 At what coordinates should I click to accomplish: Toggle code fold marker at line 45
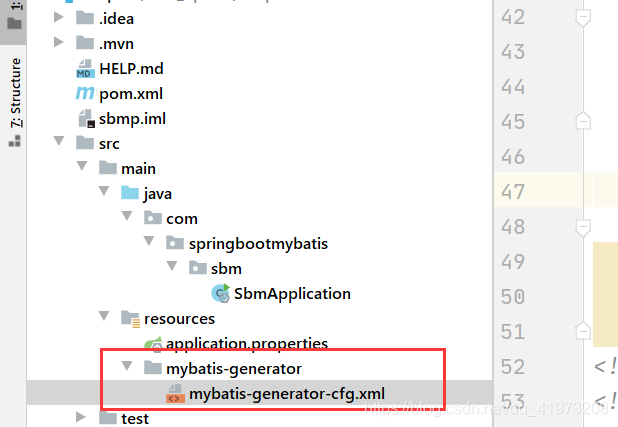tap(583, 121)
